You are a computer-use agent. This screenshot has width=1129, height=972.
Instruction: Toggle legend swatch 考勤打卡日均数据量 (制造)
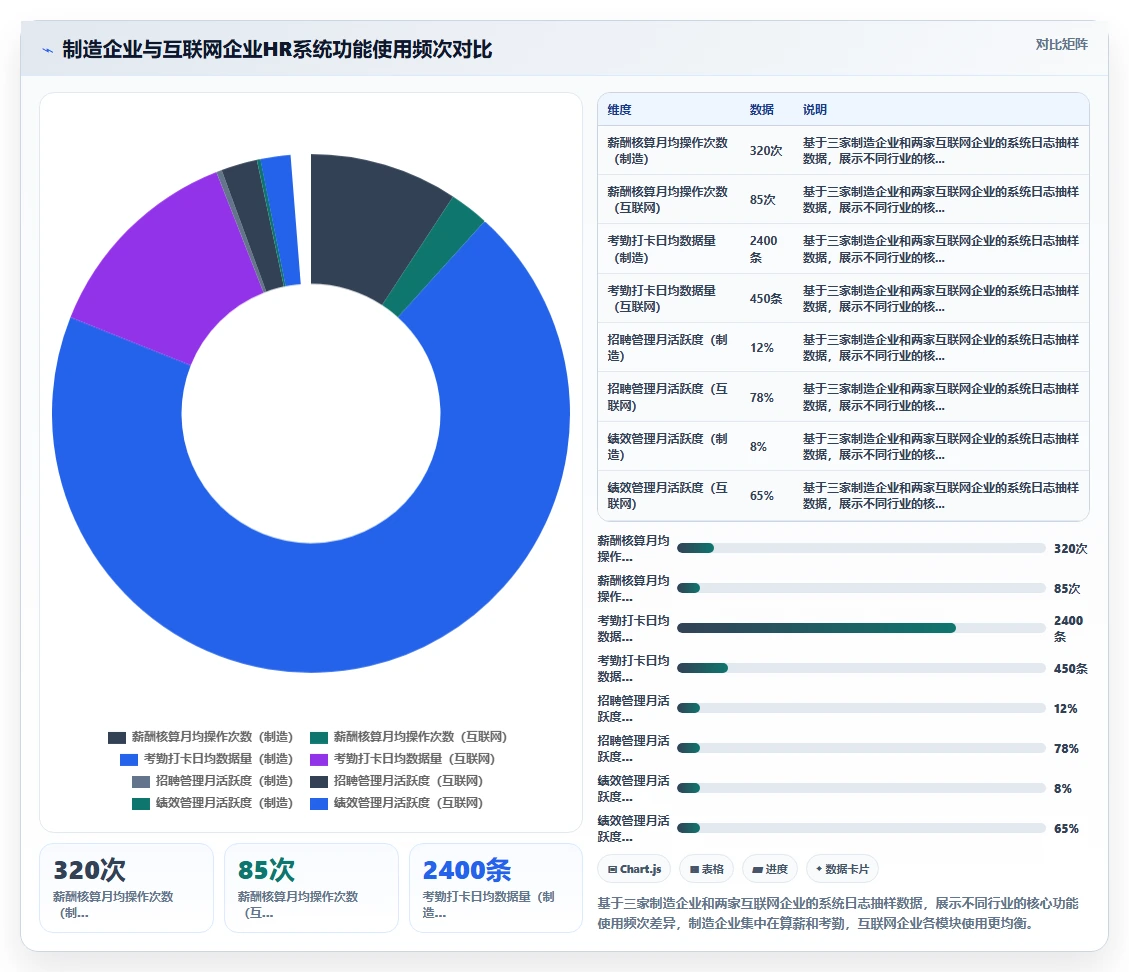[129, 759]
